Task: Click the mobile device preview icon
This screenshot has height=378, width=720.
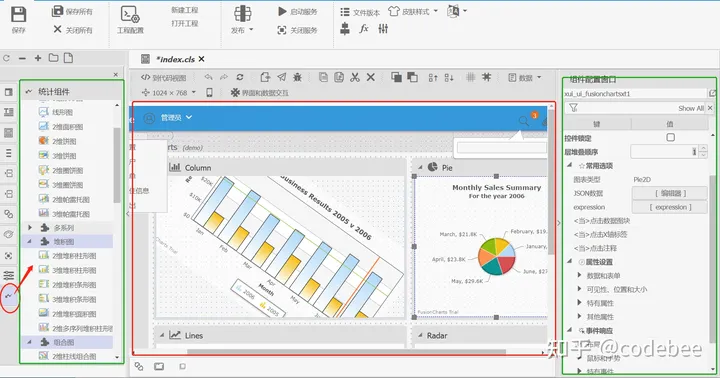Action: click(x=209, y=92)
